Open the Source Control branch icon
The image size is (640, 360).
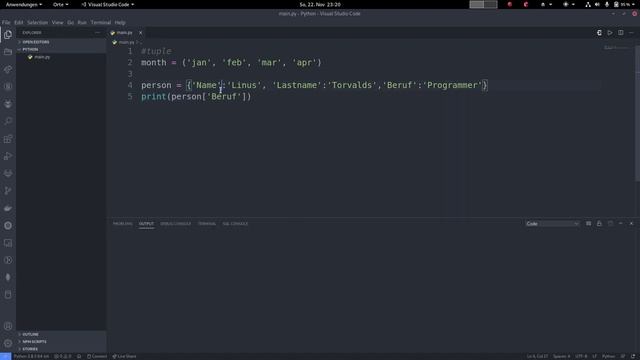pos(8,191)
